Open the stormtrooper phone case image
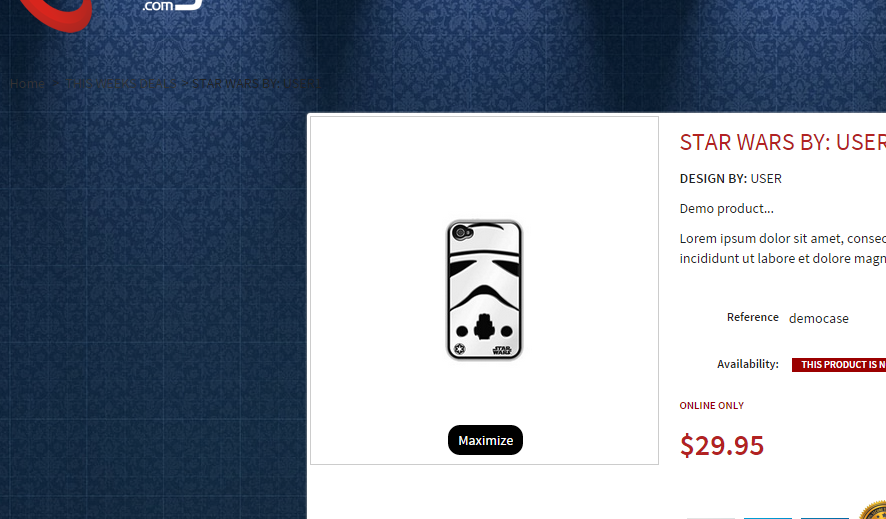This screenshot has width=886, height=519. coord(485,290)
